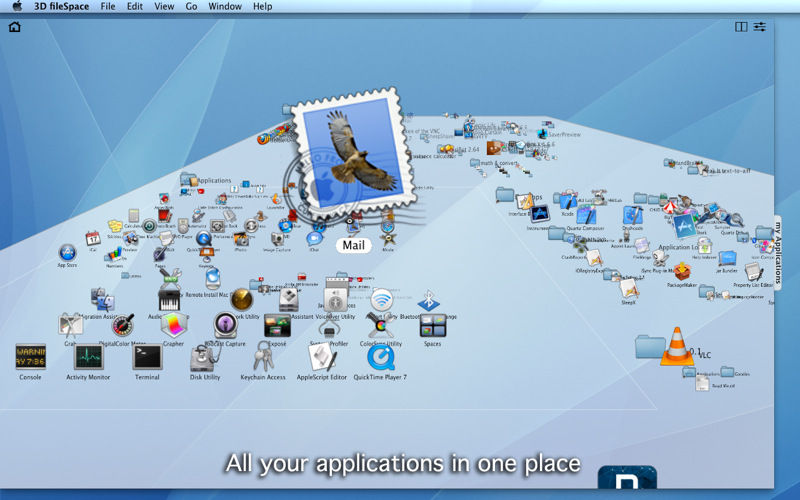
Task: Open AirPort Utility wifi icon
Action: 382,300
